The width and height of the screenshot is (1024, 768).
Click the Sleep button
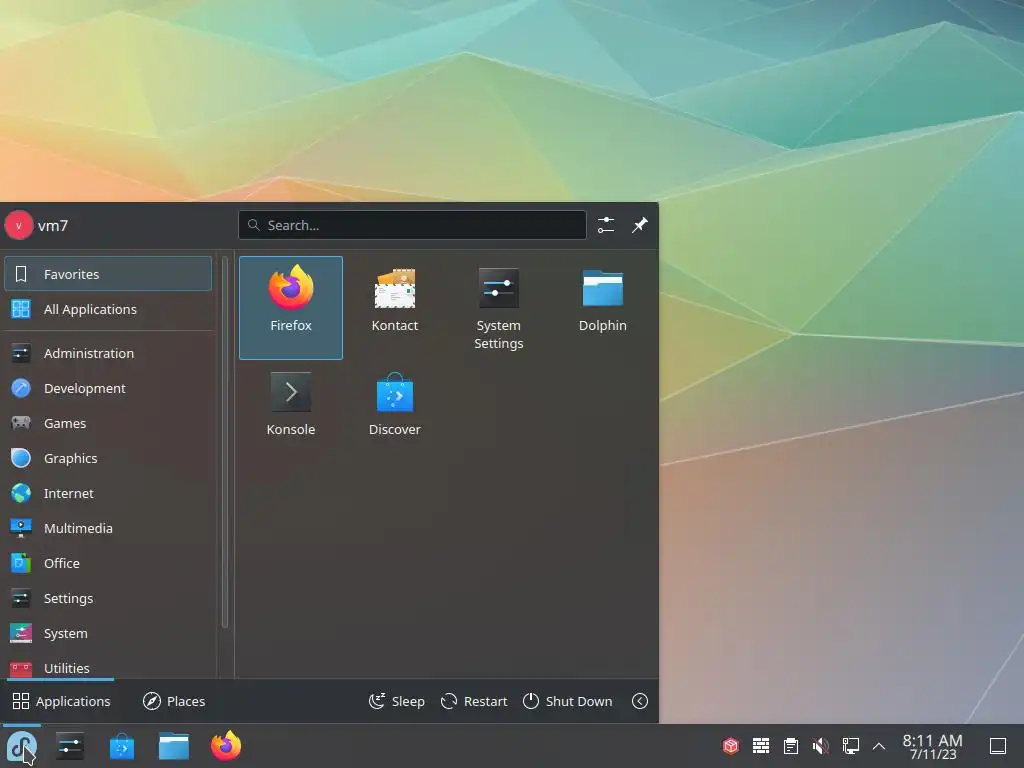[396, 701]
